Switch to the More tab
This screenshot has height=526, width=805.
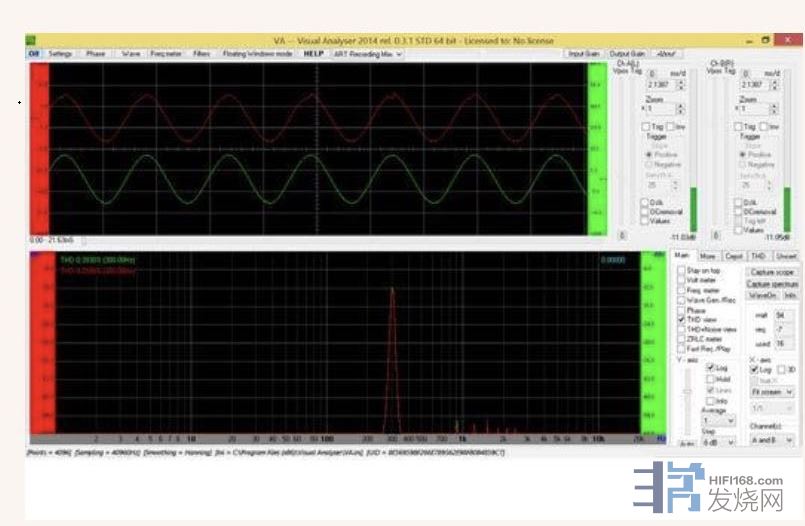[x=708, y=257]
